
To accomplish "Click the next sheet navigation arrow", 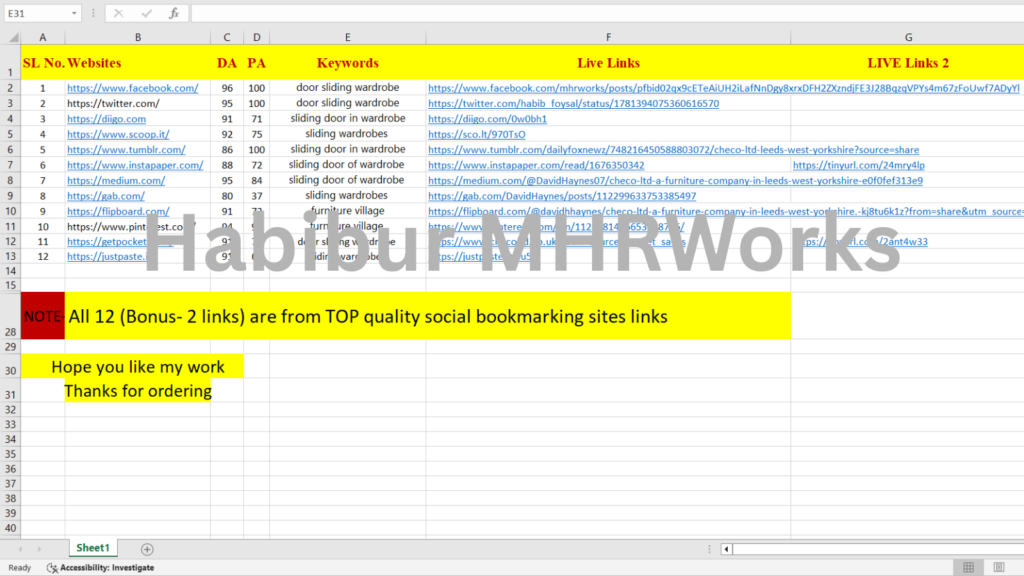I will (x=40, y=549).
